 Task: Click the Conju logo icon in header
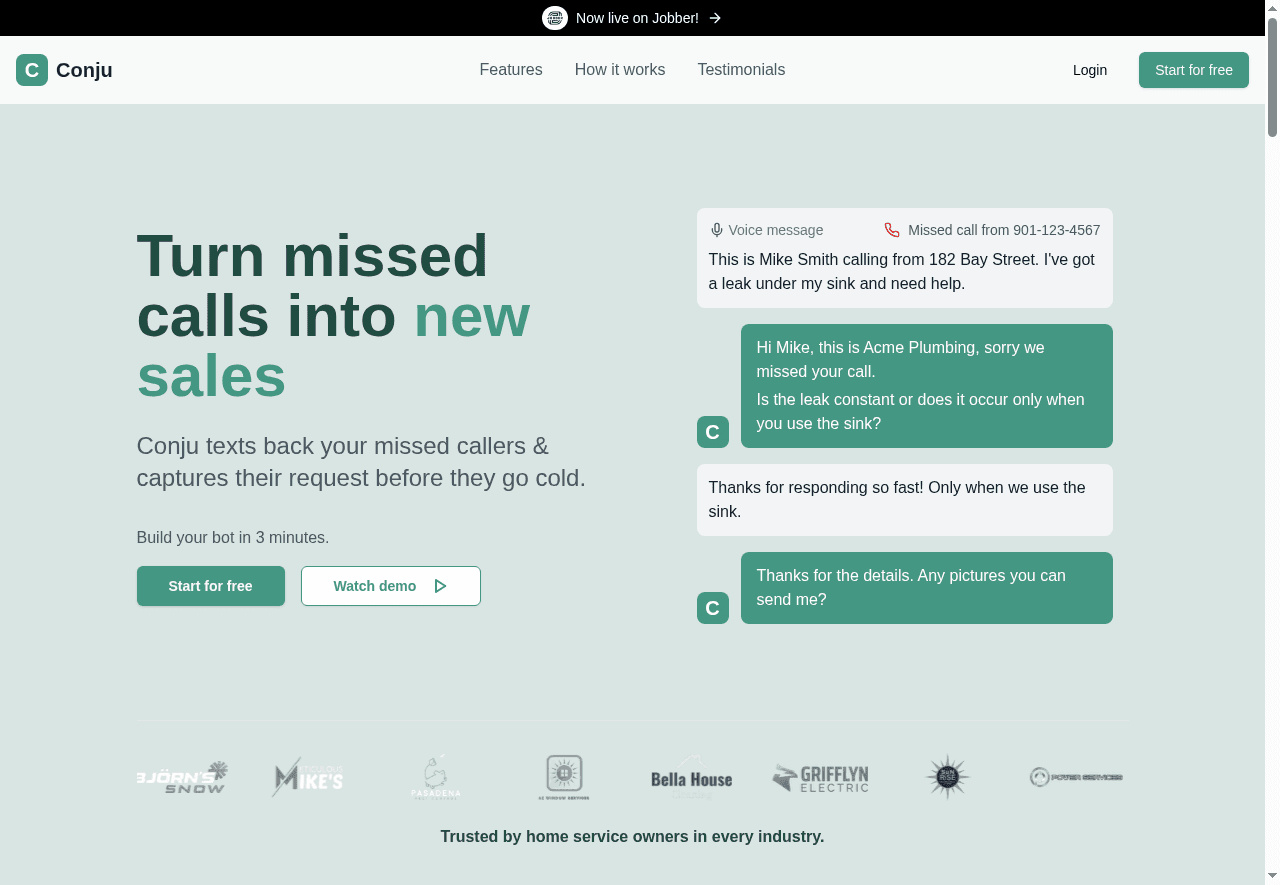pos(32,70)
